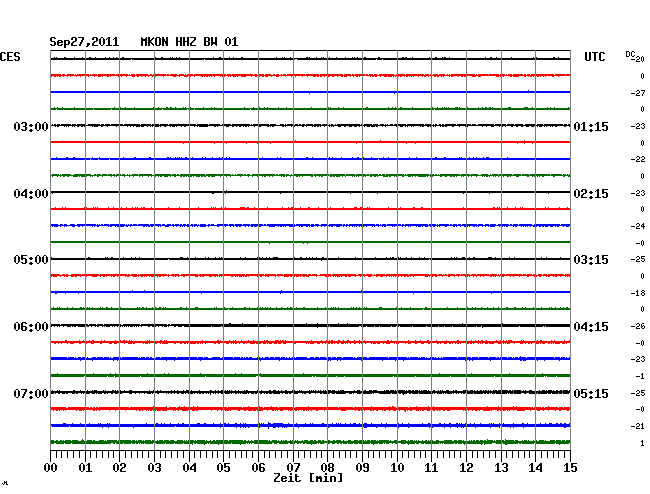This screenshot has width=650, height=494.
Task: Click the UTC column header
Action: (x=594, y=57)
